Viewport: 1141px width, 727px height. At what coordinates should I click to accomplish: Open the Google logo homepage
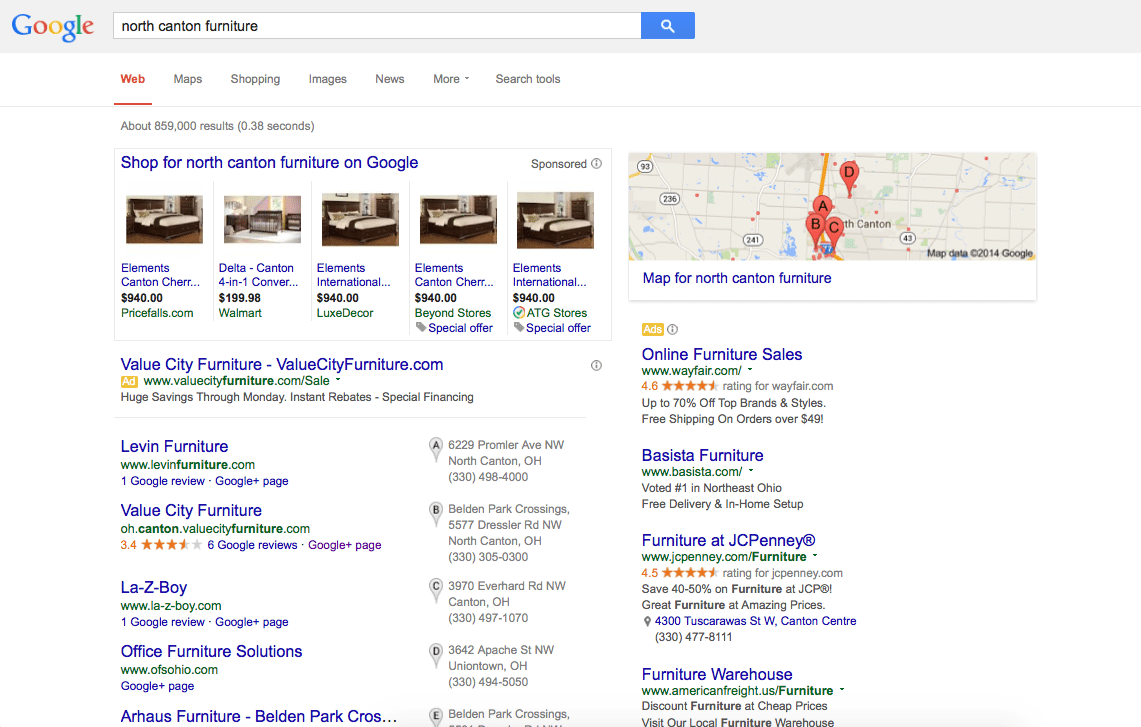52,27
